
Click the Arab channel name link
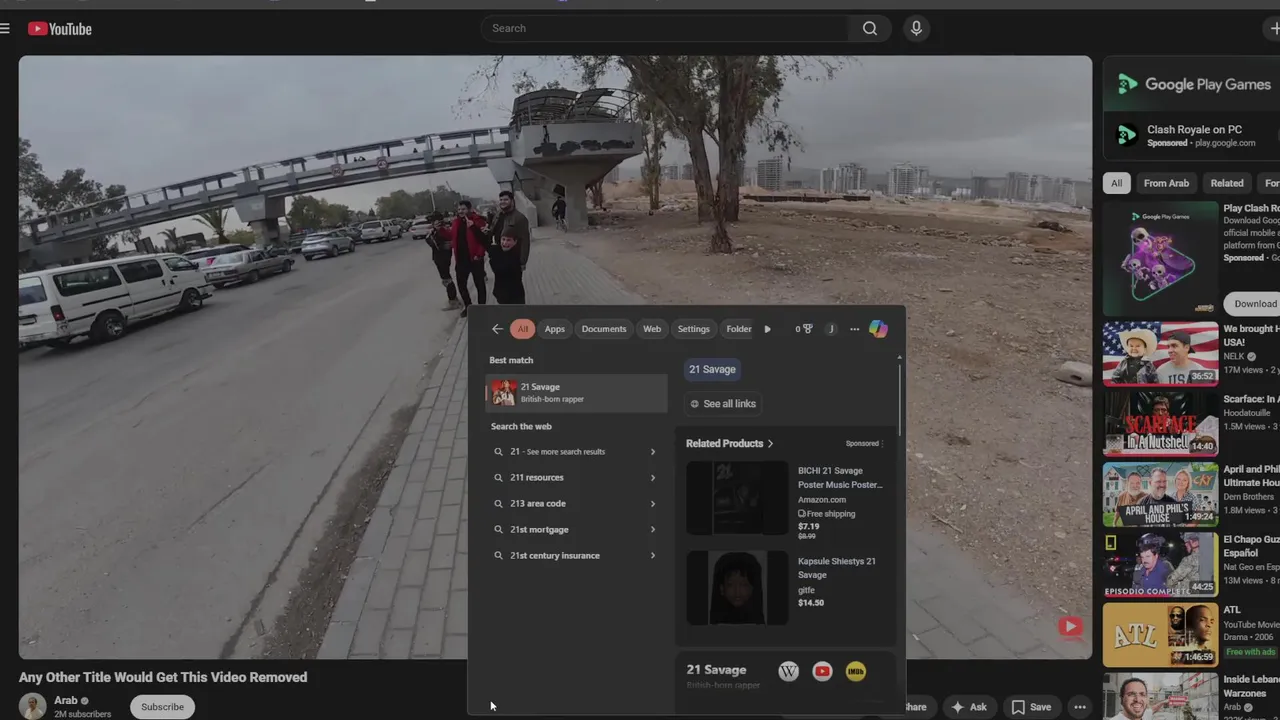click(x=66, y=701)
